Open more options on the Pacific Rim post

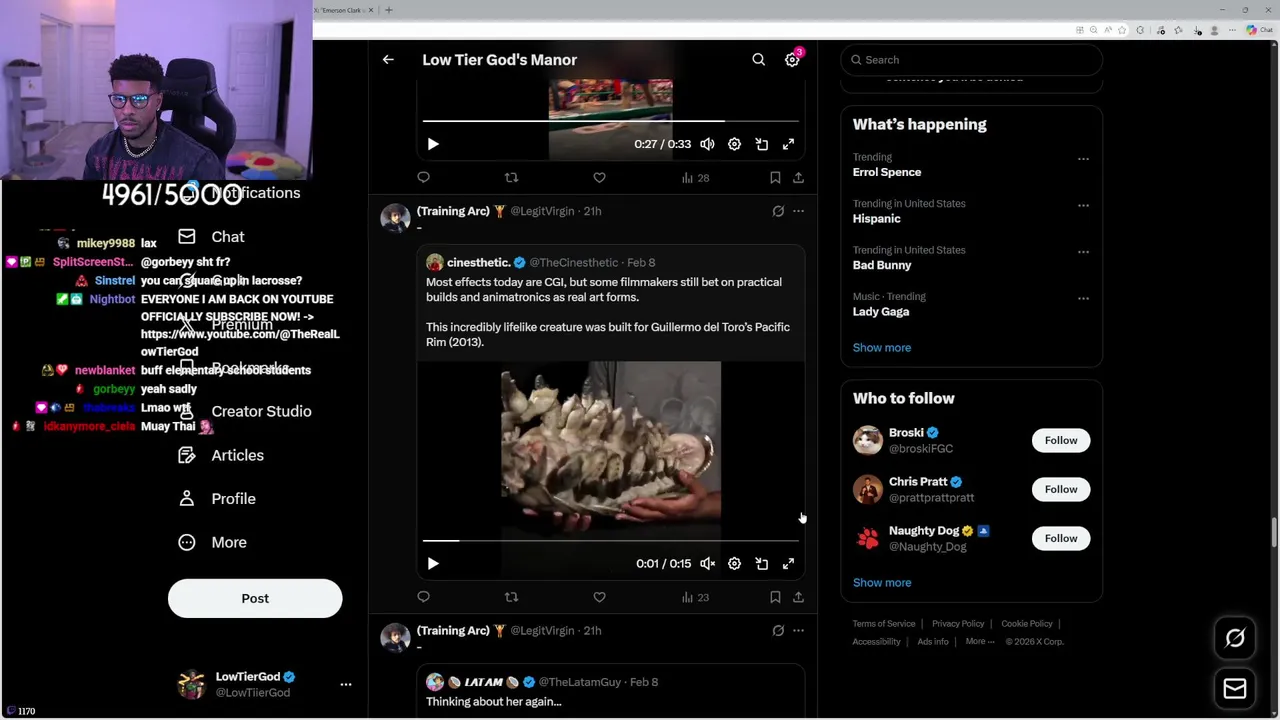(x=798, y=211)
